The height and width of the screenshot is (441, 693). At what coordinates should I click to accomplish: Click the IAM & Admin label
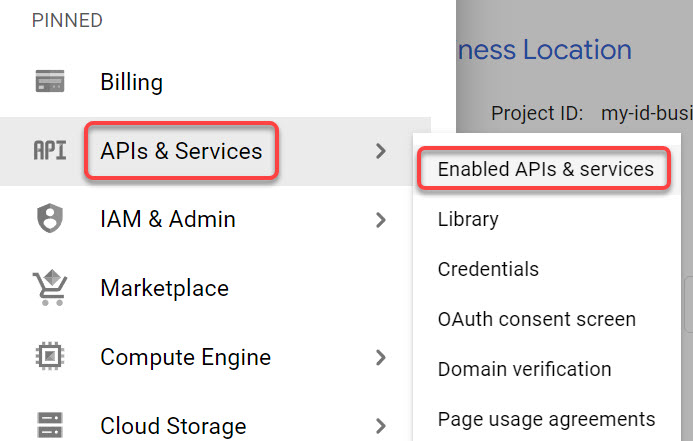point(168,219)
